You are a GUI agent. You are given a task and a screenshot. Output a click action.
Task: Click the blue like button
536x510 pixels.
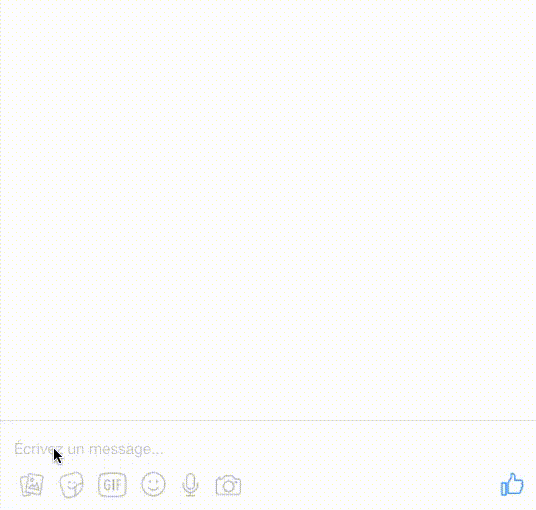point(512,484)
